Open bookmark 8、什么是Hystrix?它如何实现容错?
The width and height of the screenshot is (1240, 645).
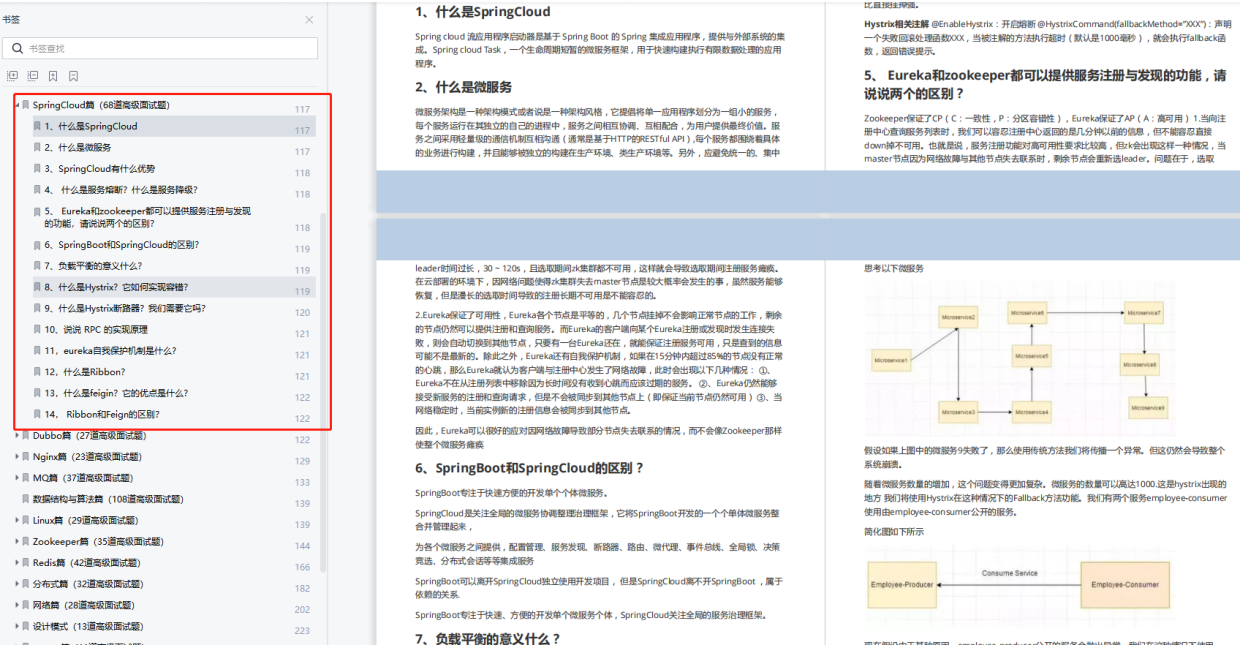(116, 287)
